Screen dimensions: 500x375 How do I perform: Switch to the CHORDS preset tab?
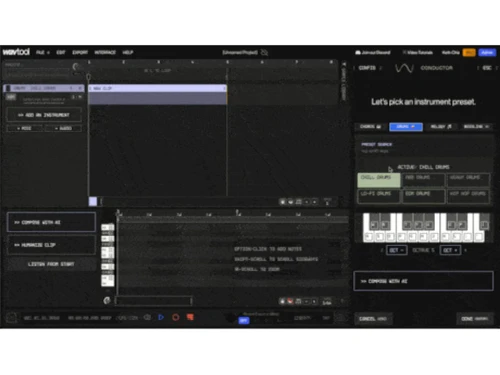tap(370, 127)
